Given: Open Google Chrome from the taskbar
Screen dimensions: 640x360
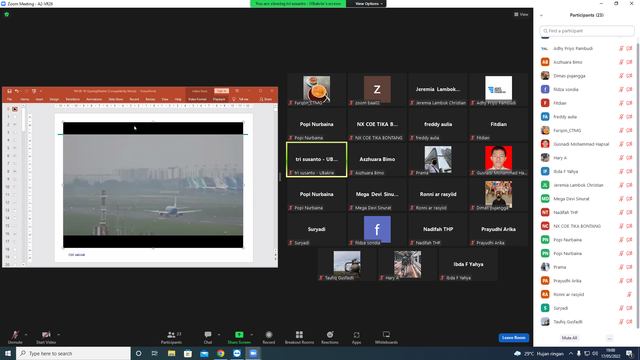Looking at the screenshot, I should click(x=220, y=353).
